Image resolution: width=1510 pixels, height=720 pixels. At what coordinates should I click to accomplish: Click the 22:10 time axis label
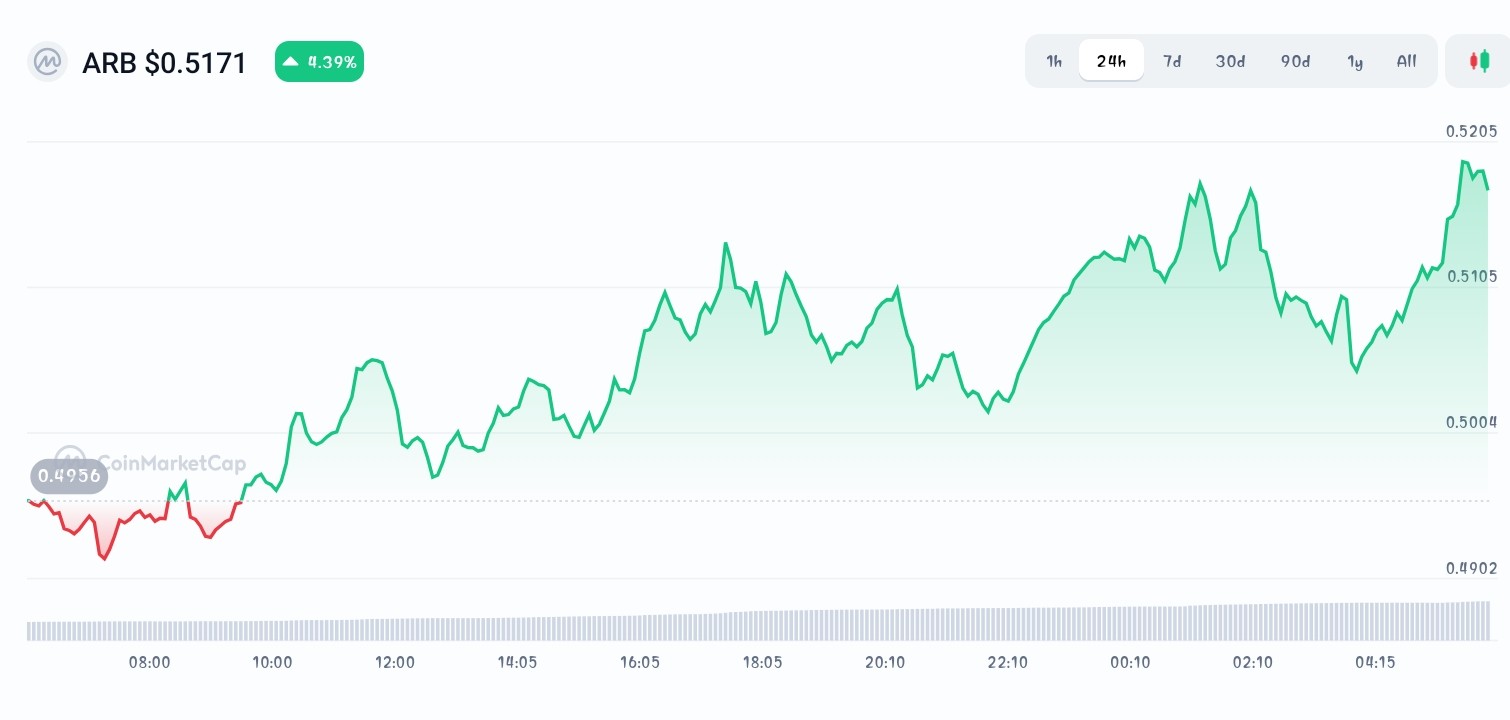coord(1007,662)
